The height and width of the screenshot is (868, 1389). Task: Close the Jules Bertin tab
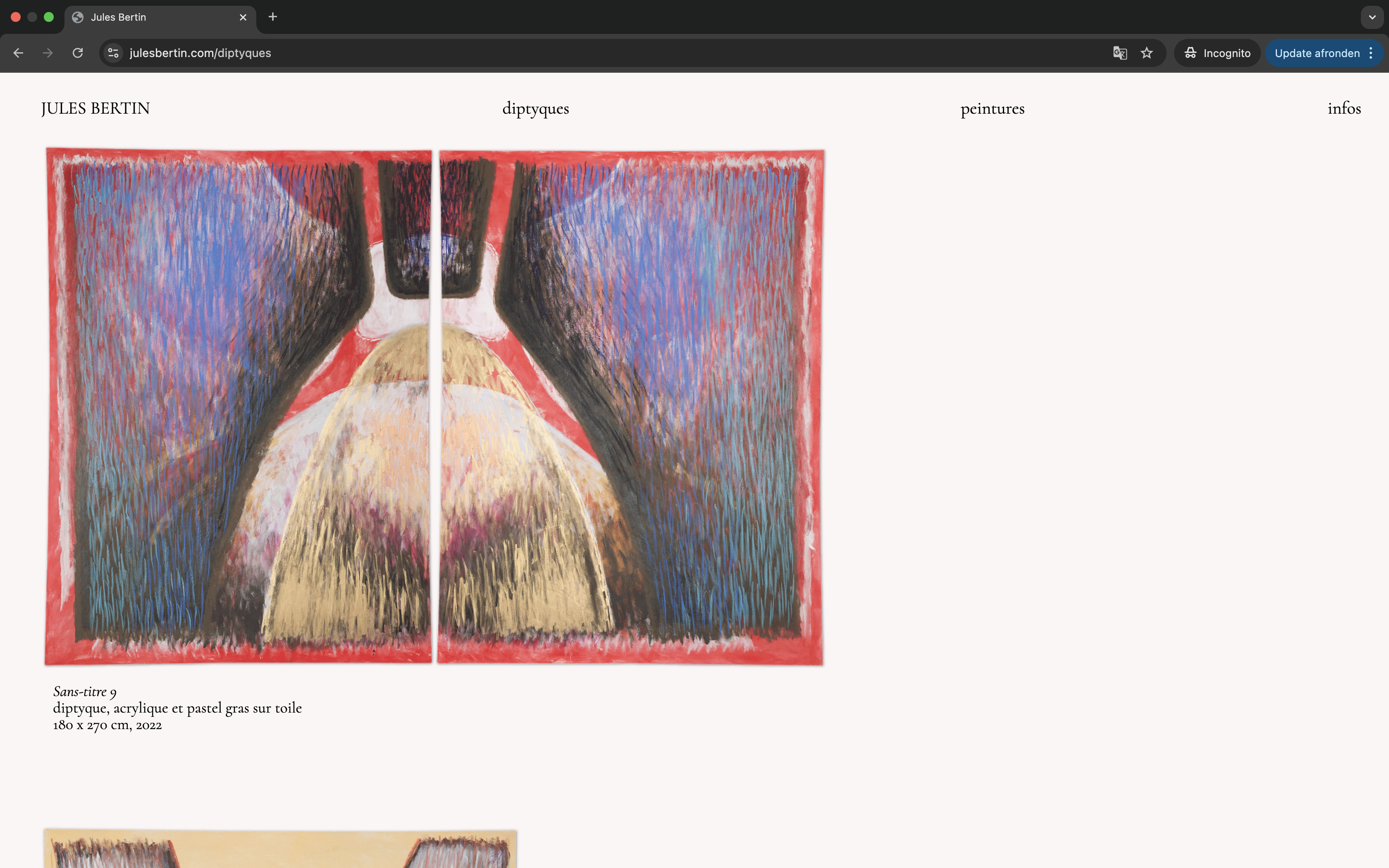pos(243,17)
